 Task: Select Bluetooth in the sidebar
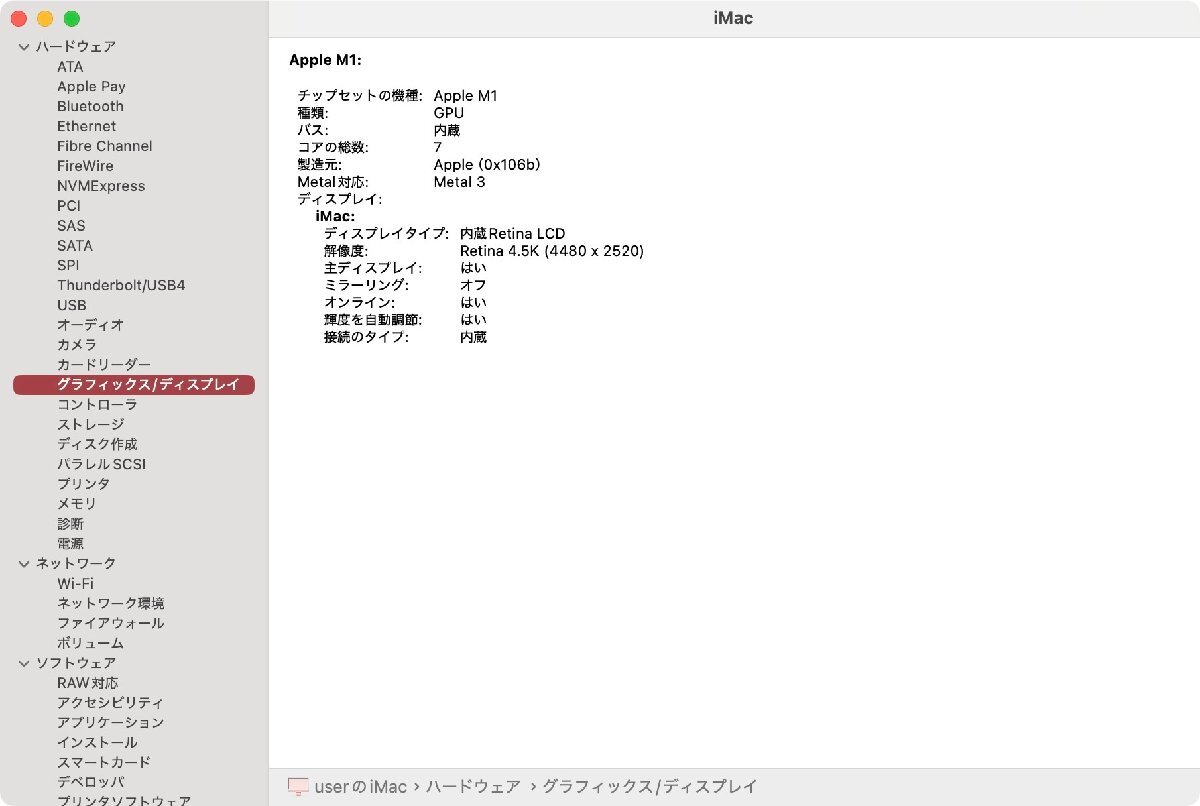pos(90,106)
